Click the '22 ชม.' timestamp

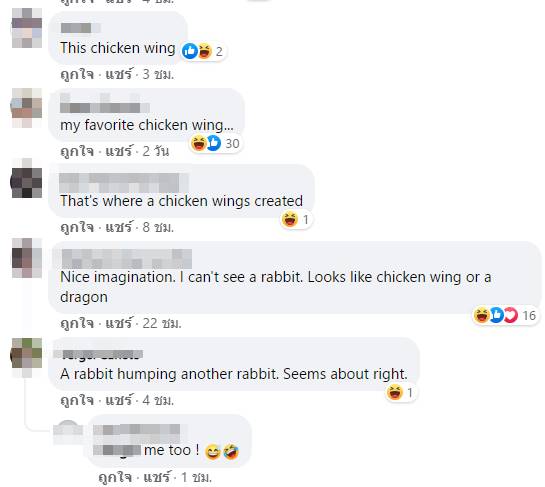162,323
